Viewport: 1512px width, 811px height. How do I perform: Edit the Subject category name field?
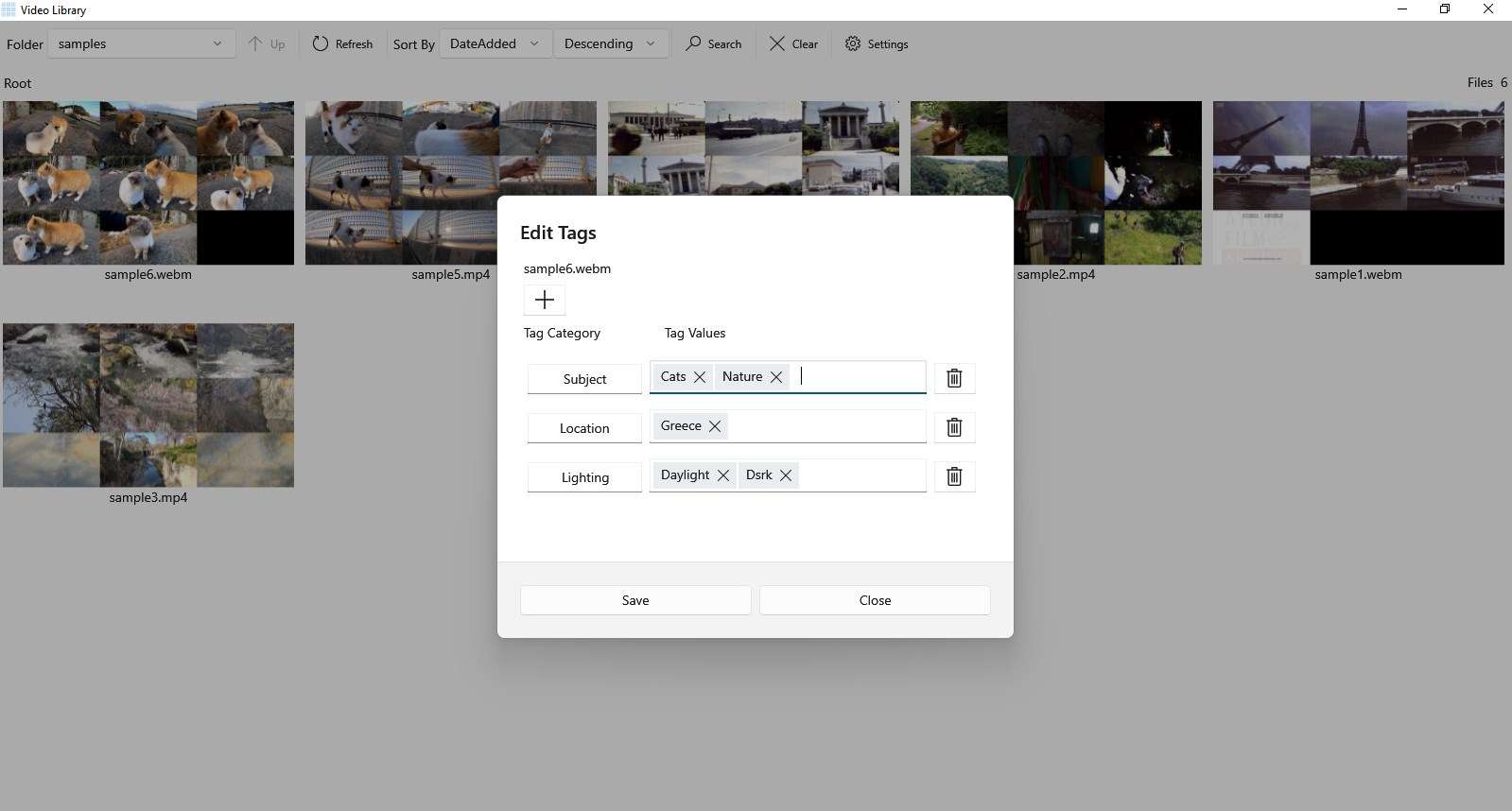(x=584, y=379)
